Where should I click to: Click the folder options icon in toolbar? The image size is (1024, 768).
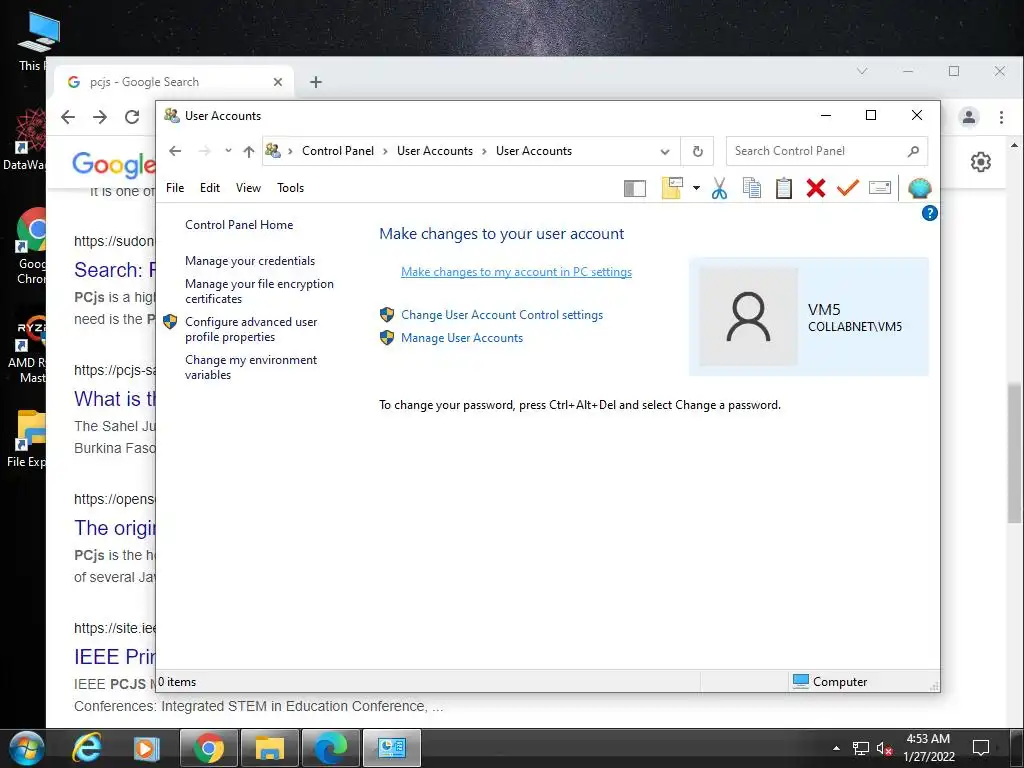click(672, 188)
